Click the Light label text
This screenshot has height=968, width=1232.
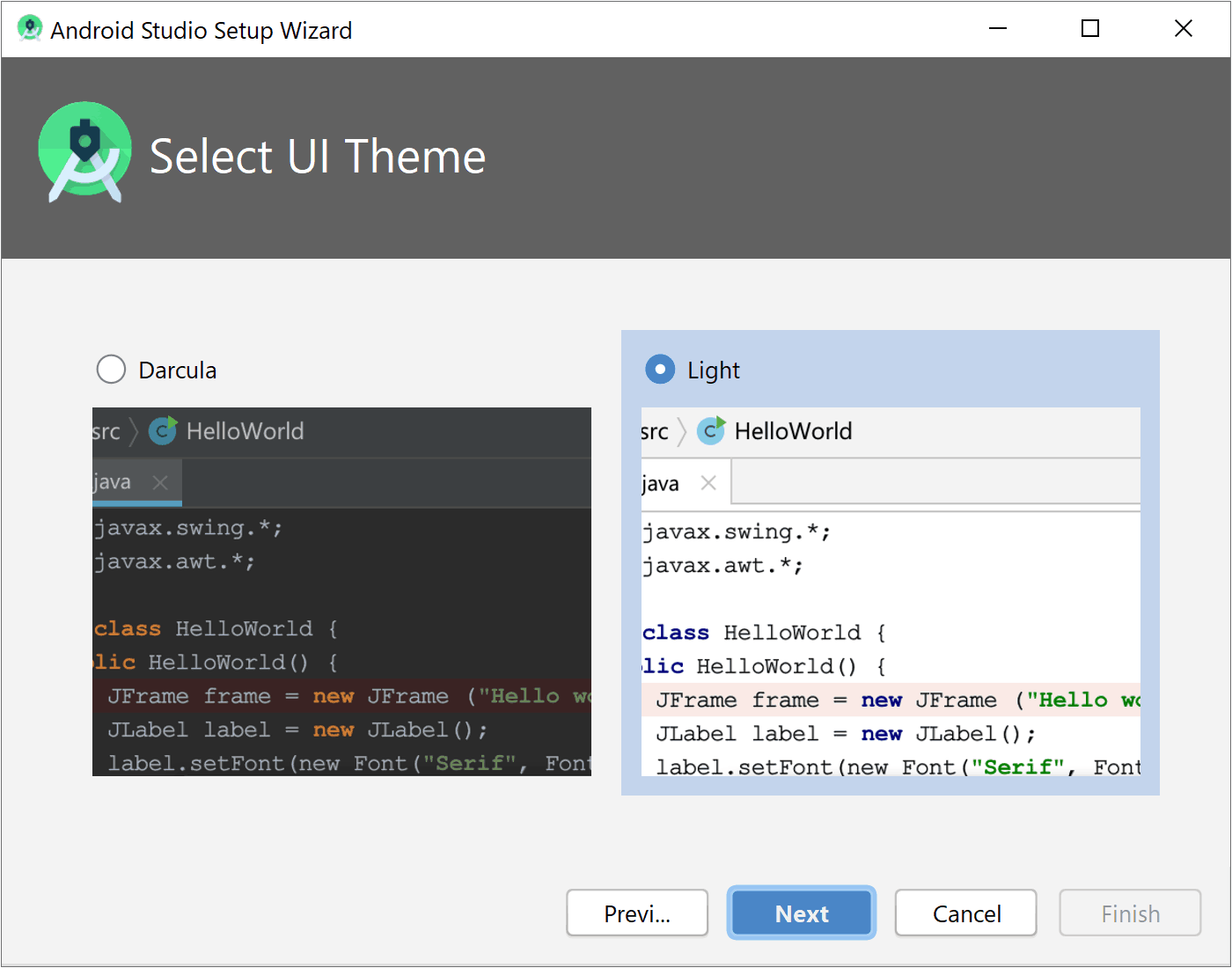714,370
